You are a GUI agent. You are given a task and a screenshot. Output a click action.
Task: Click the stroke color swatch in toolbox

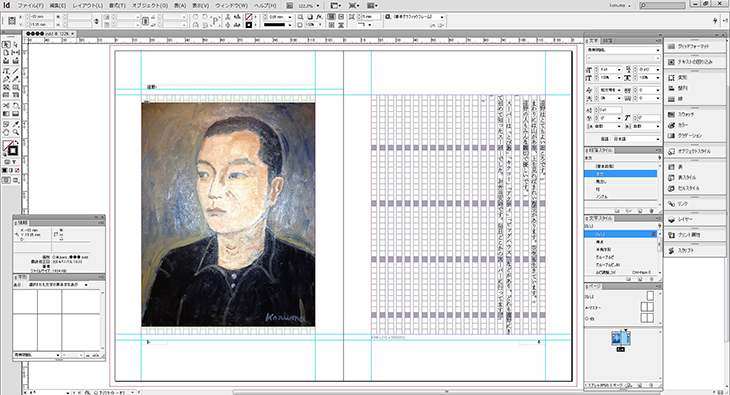pos(13,151)
